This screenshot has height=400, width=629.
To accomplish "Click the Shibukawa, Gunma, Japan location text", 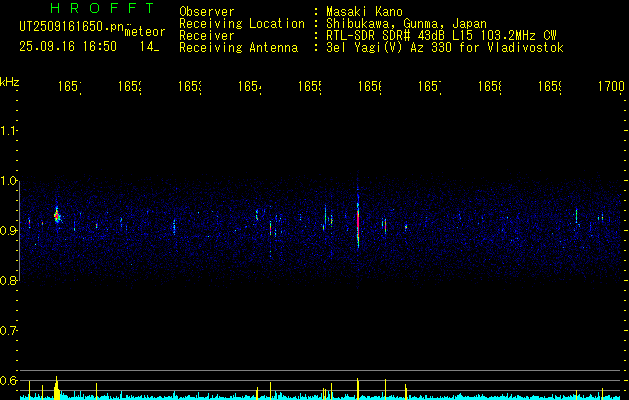I will (x=406, y=24).
